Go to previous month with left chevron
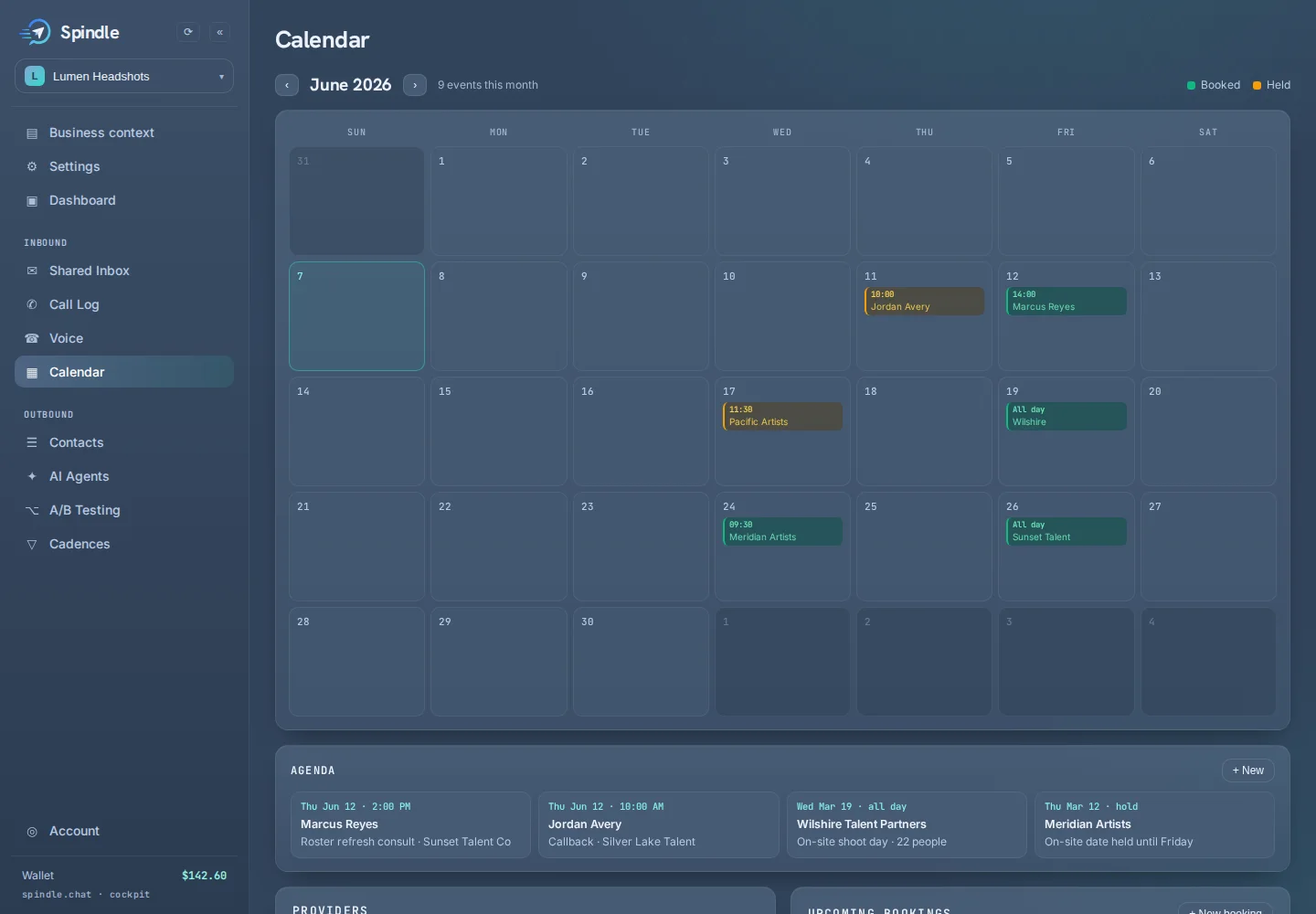 (x=287, y=85)
